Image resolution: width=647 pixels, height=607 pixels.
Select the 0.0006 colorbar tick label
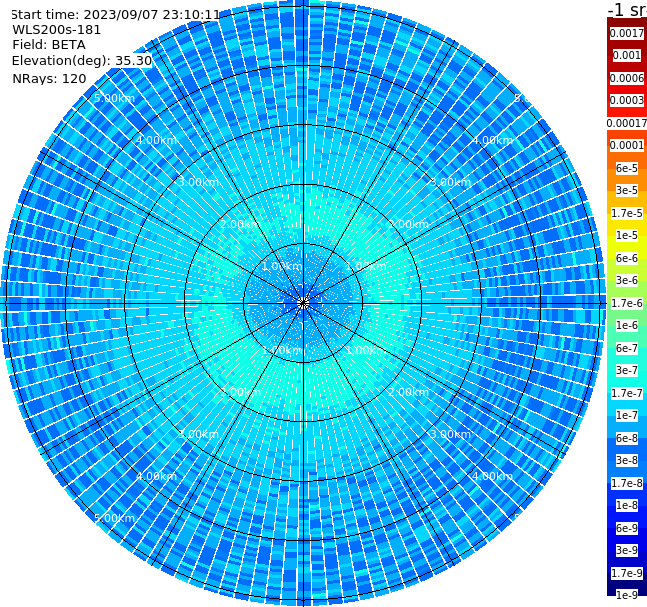tap(626, 78)
